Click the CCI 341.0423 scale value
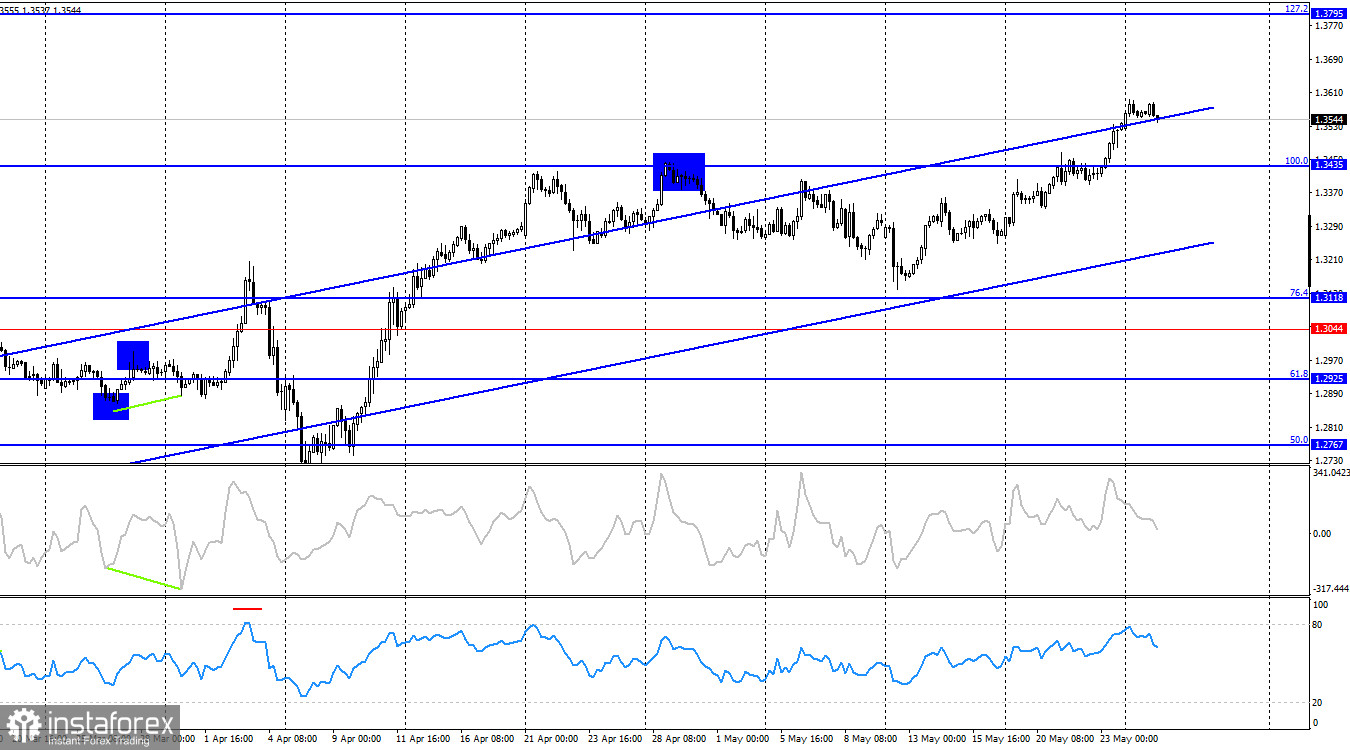Screen dimensions: 1350x750 click(x=1330, y=473)
